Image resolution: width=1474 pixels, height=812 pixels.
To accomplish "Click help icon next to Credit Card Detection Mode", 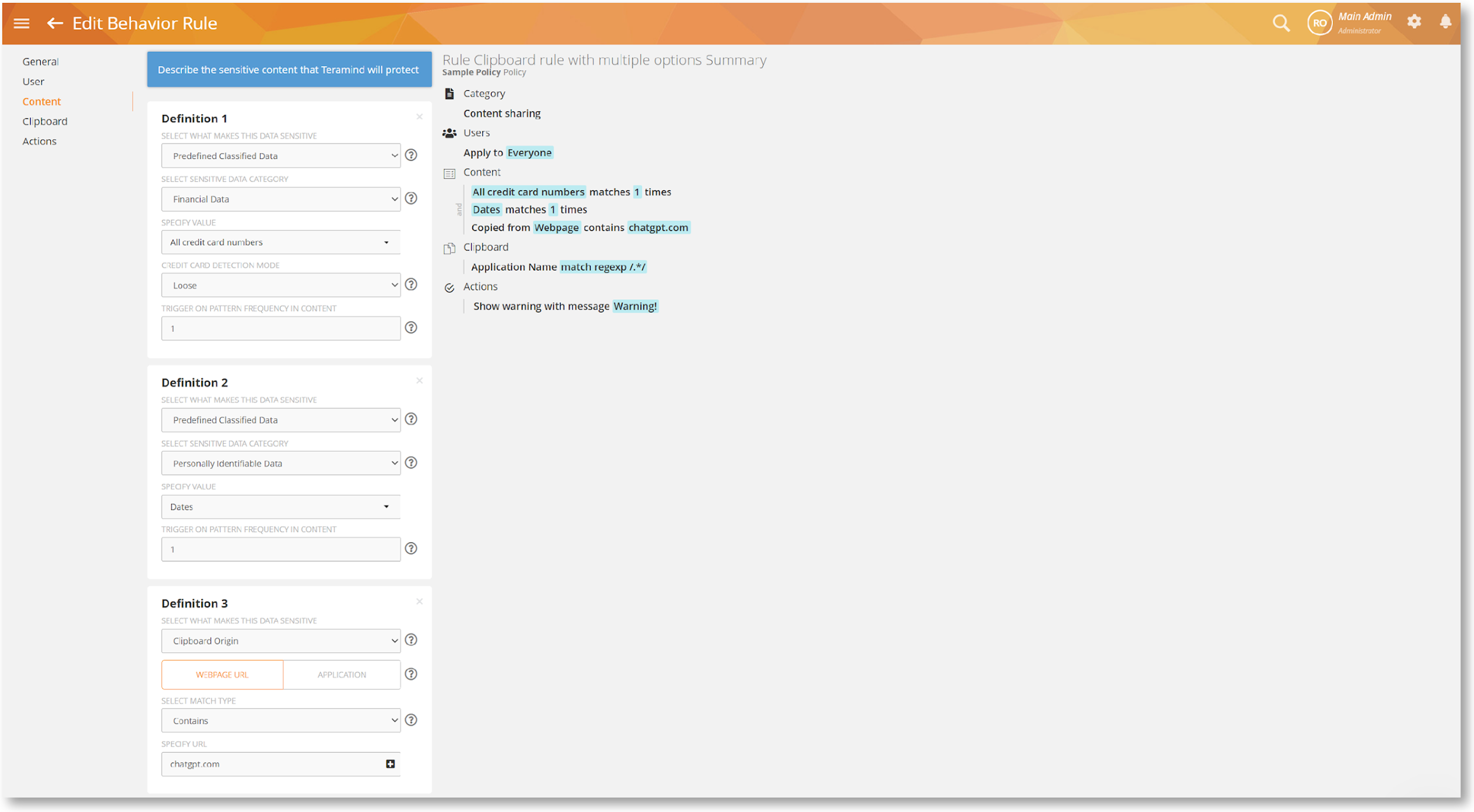I will pyautogui.click(x=411, y=285).
